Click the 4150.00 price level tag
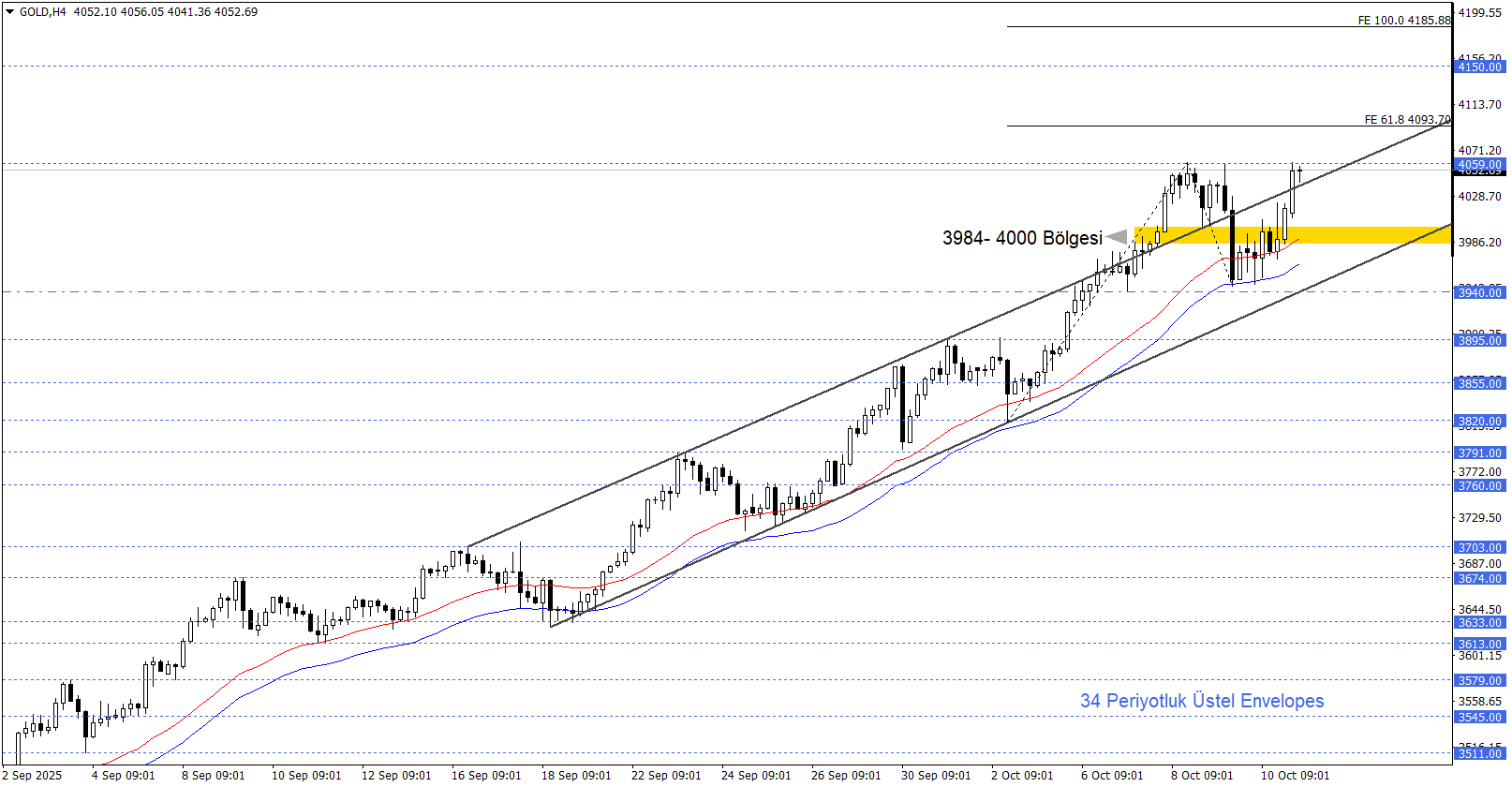Image resolution: width=1512 pixels, height=787 pixels. click(1479, 67)
